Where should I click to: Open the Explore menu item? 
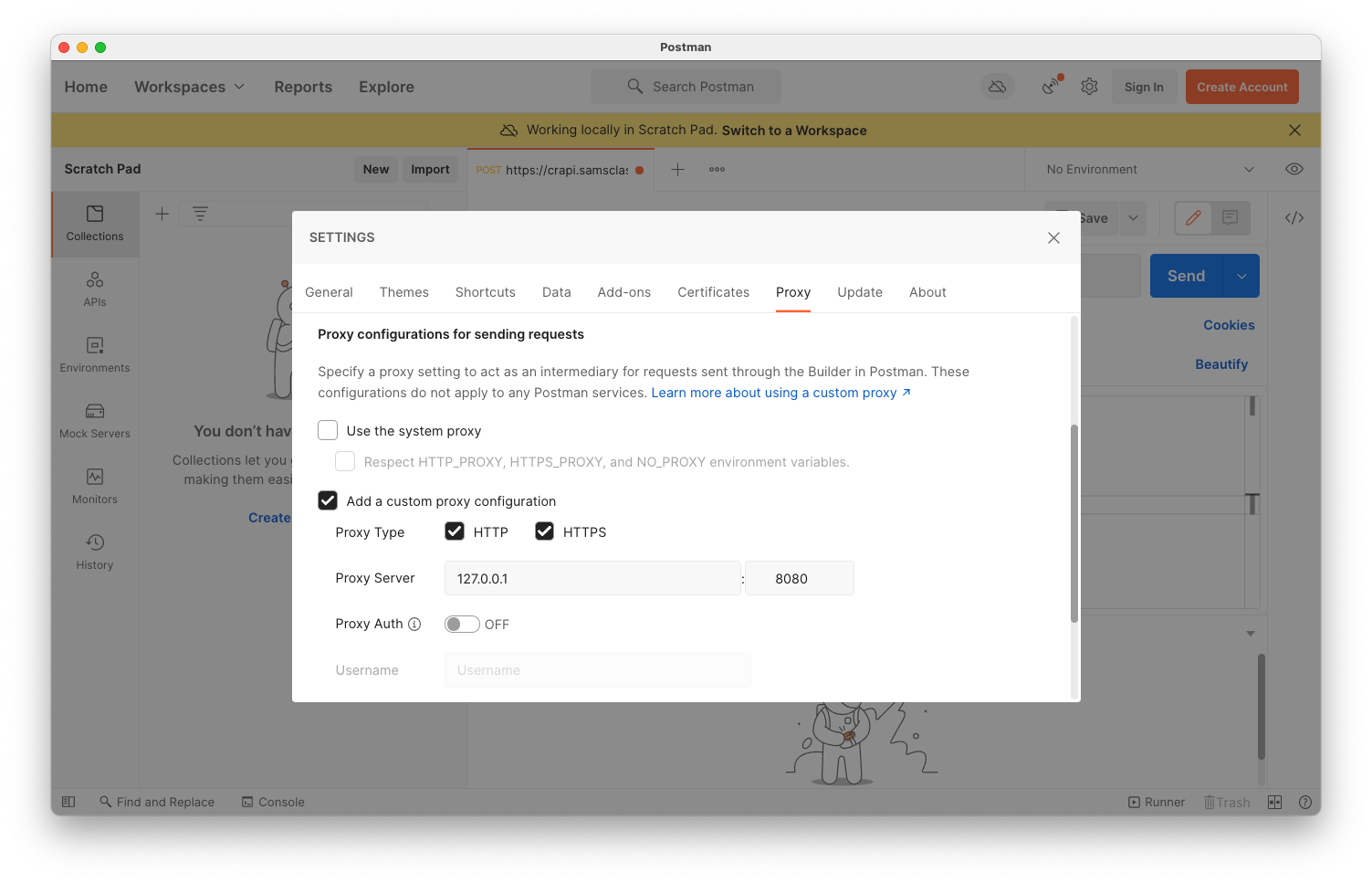(386, 87)
